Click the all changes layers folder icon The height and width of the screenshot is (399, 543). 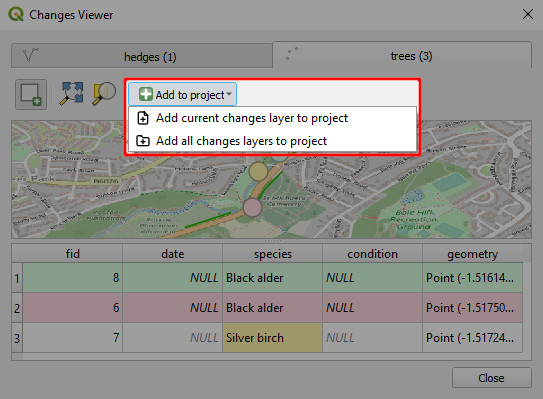pos(143,141)
